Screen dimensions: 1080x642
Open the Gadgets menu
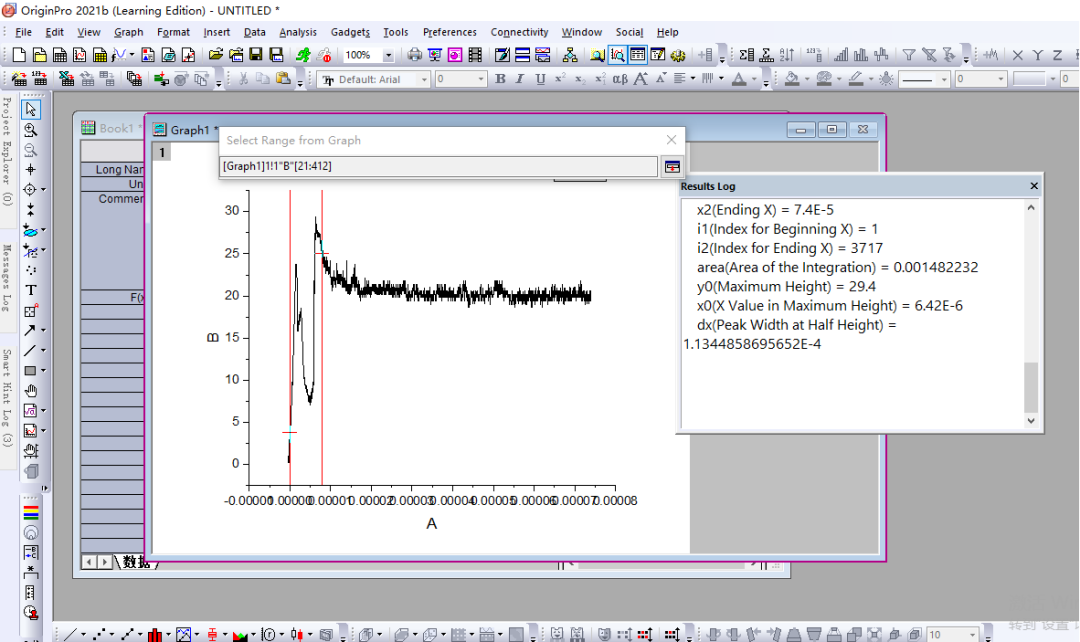[350, 32]
